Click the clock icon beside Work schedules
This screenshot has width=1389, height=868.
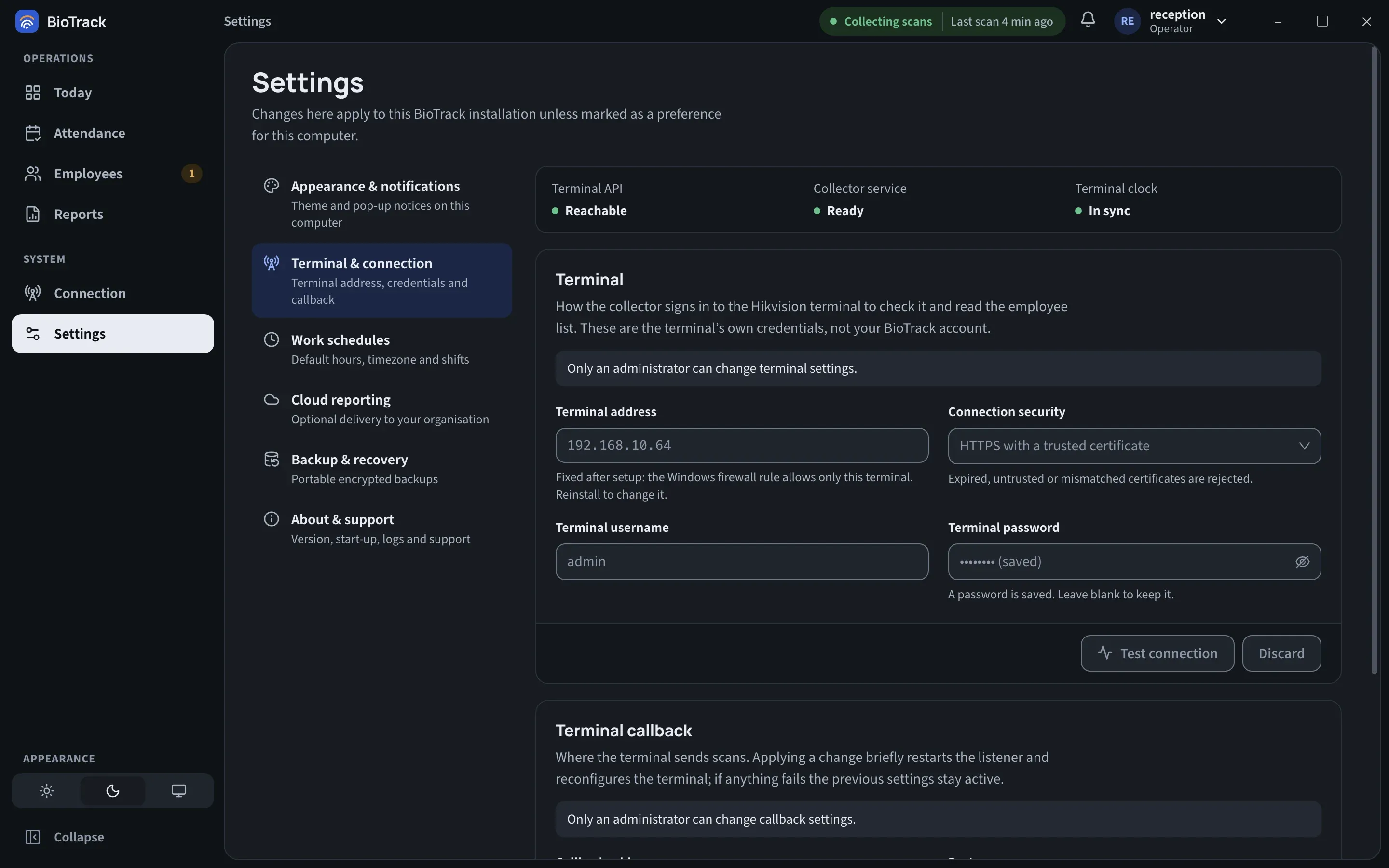pos(272,340)
